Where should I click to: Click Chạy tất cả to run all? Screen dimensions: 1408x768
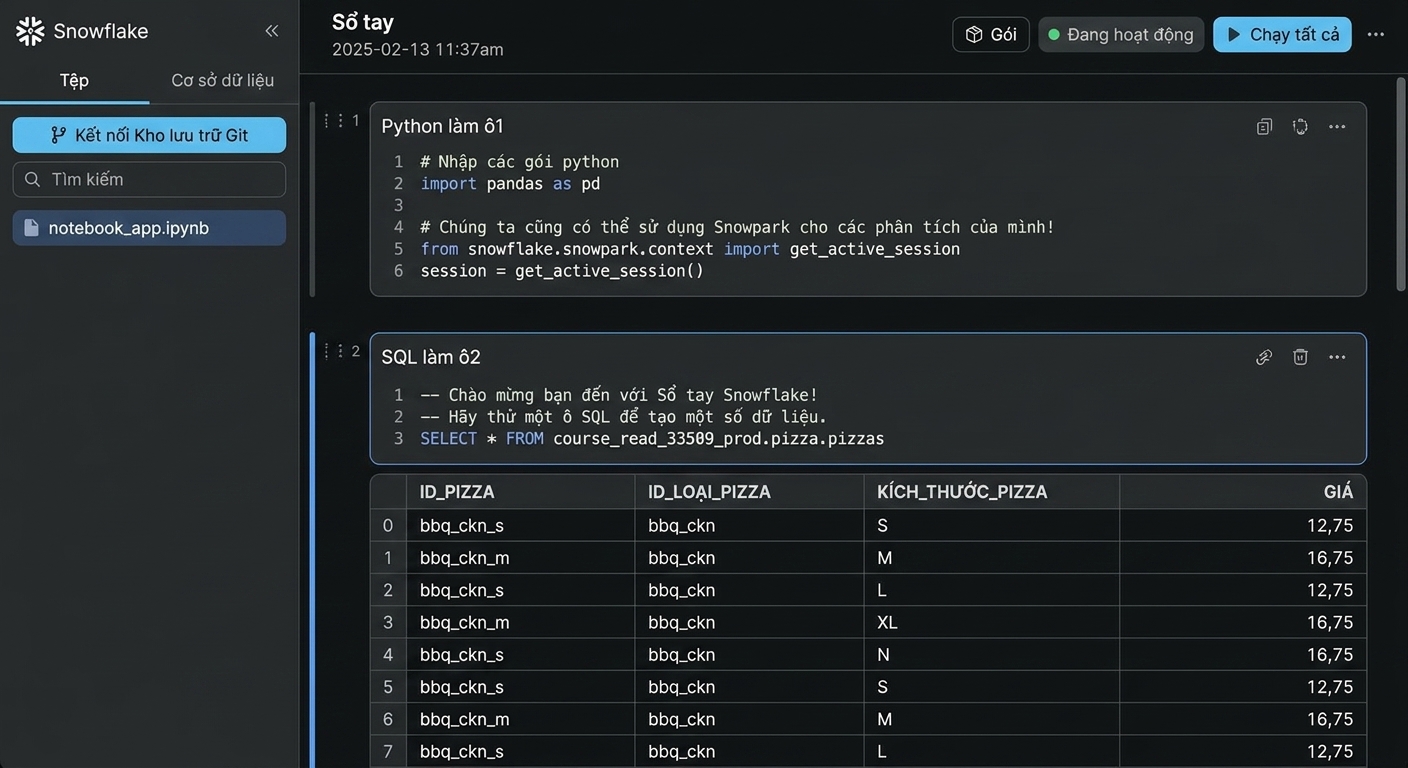coord(1282,34)
